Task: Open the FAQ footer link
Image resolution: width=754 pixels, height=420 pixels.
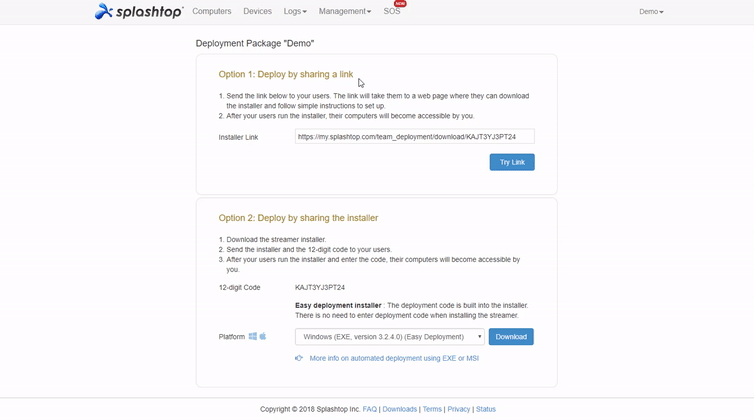Action: [370, 409]
